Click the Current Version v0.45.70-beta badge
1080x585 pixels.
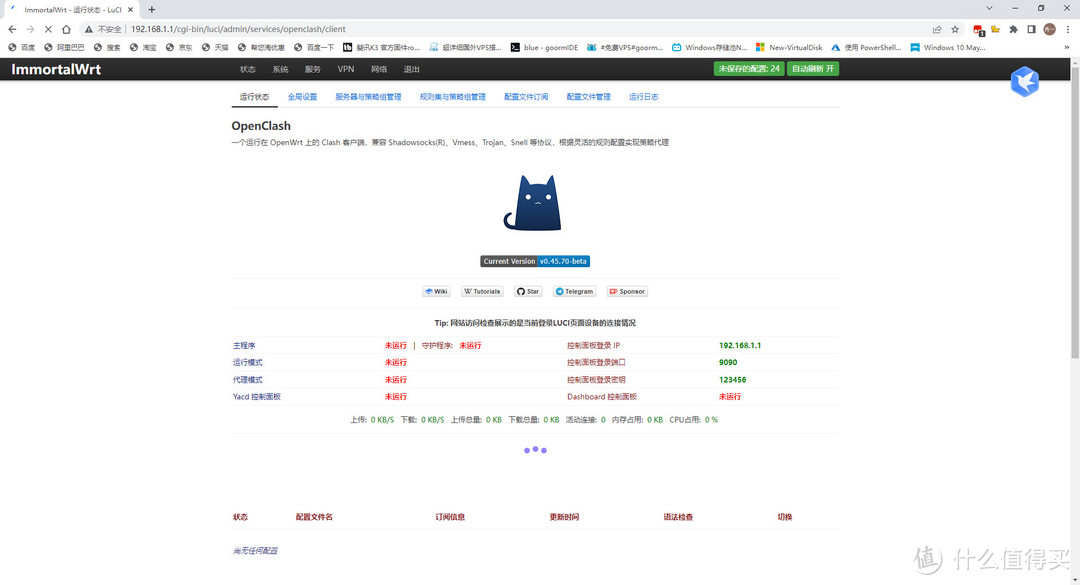tap(535, 261)
